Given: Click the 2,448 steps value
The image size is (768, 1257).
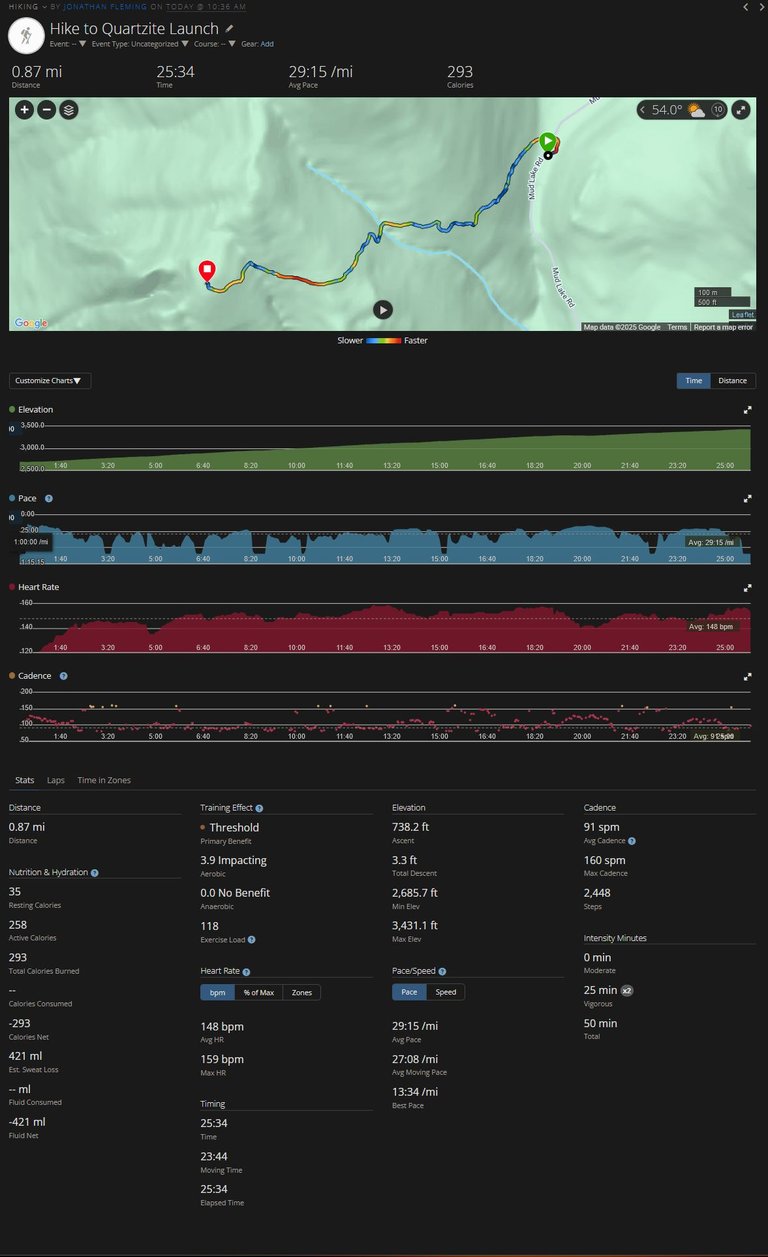Looking at the screenshot, I should click(x=598, y=892).
